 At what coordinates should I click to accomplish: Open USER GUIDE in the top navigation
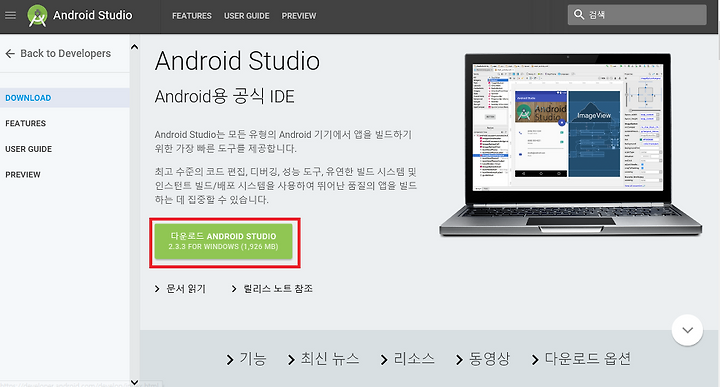(247, 16)
